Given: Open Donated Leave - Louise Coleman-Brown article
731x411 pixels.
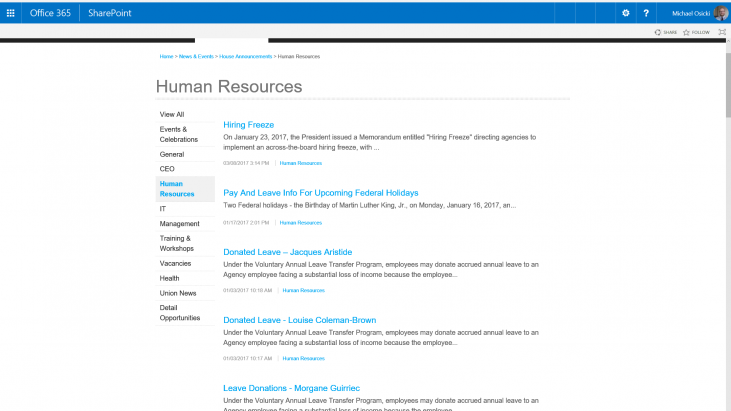Looking at the screenshot, I should (299, 320).
